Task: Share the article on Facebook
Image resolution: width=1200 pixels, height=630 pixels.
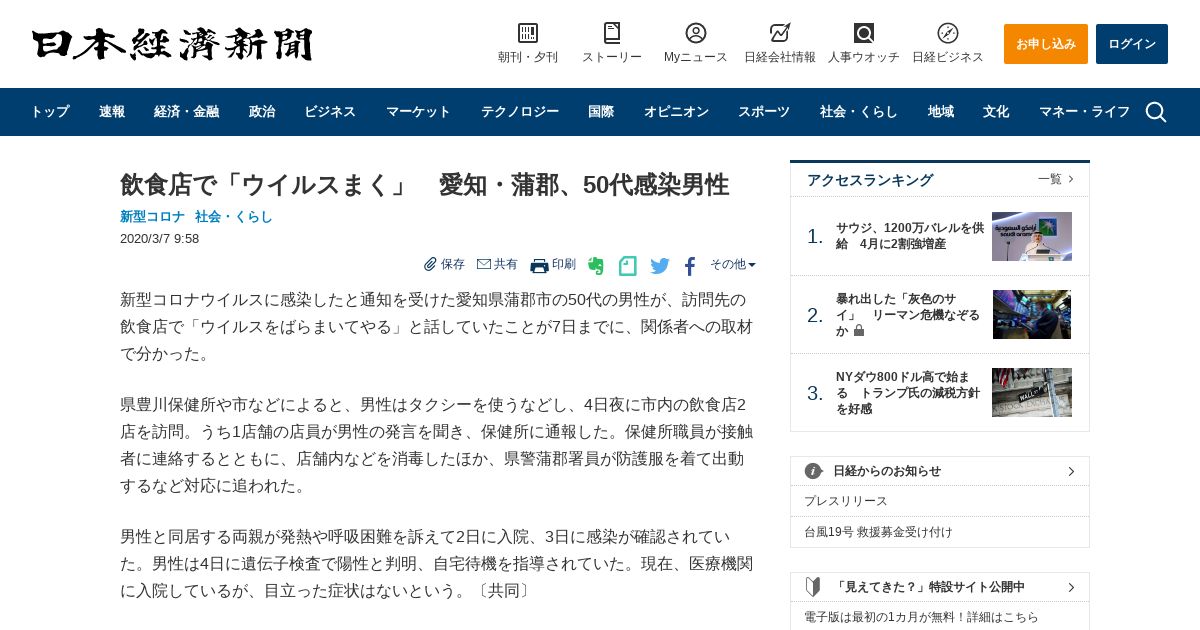Action: point(690,266)
